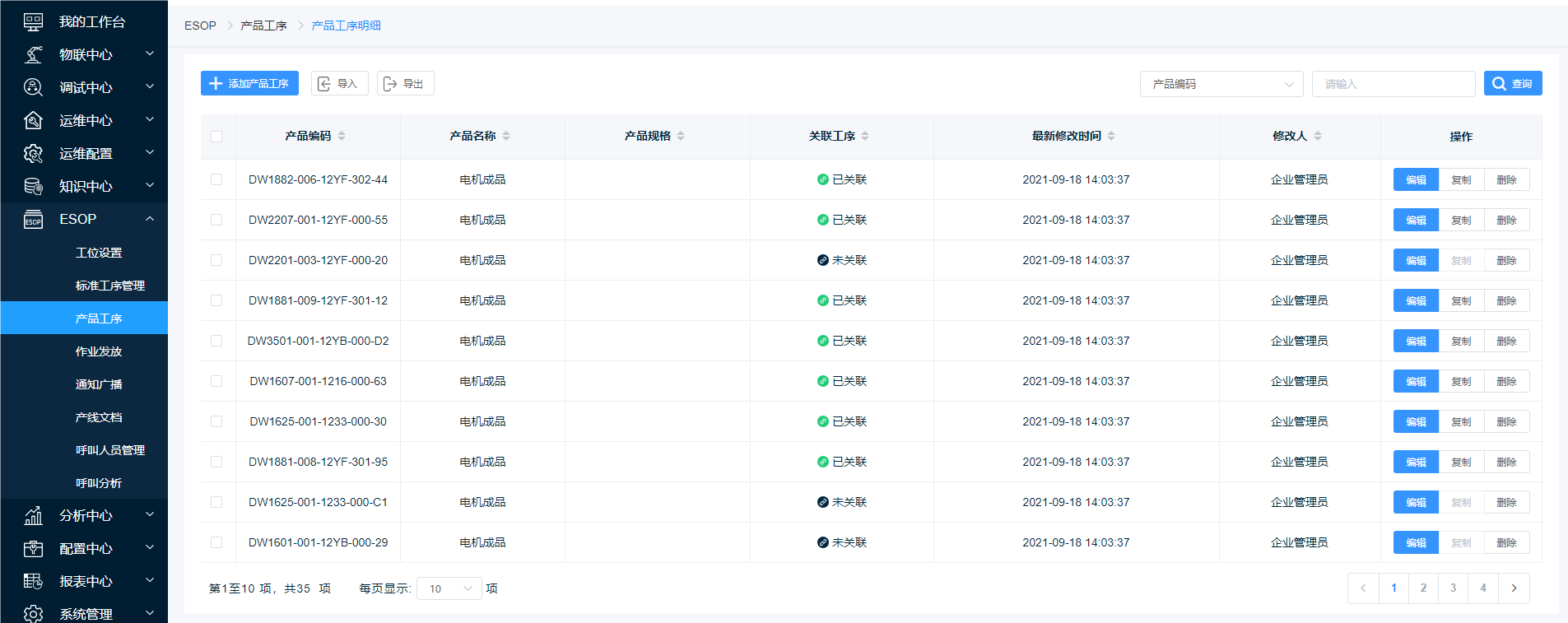Go to 作业发放 menu item

point(98,351)
